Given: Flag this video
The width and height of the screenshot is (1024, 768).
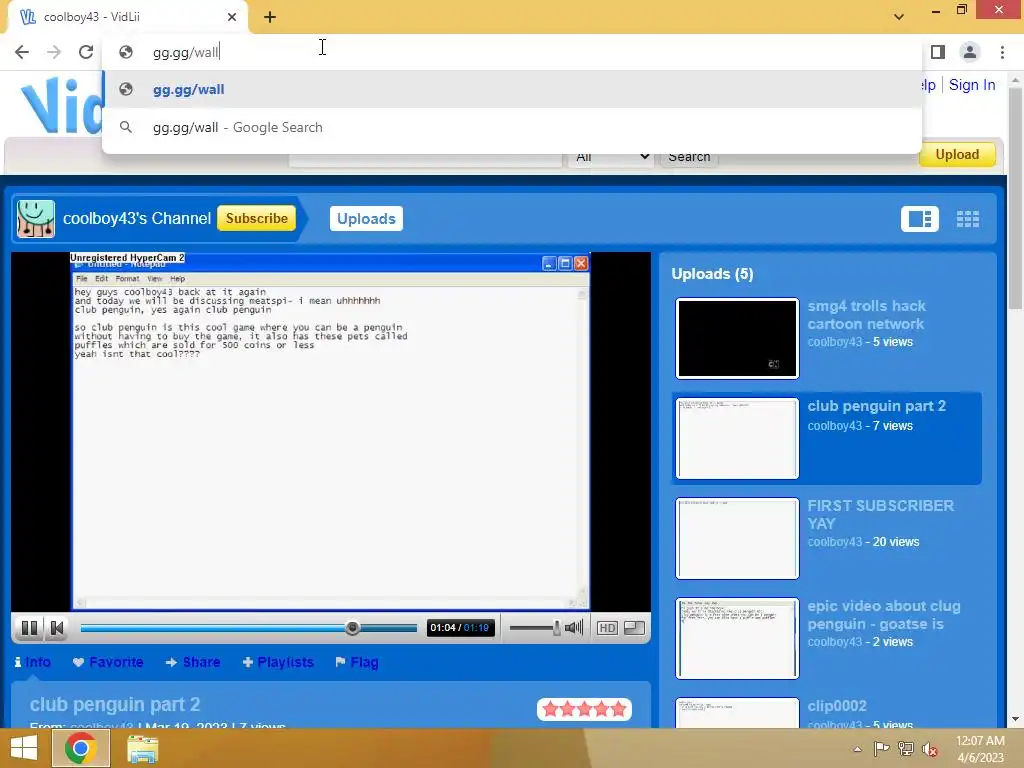Looking at the screenshot, I should point(357,662).
